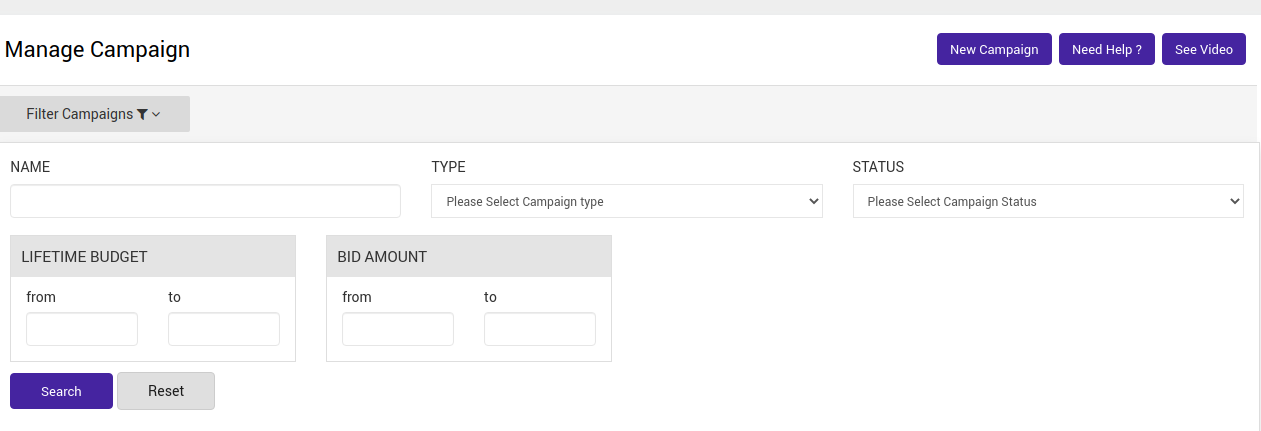Image resolution: width=1261 pixels, height=431 pixels.
Task: Run the filter with the Search button
Action: 61,391
